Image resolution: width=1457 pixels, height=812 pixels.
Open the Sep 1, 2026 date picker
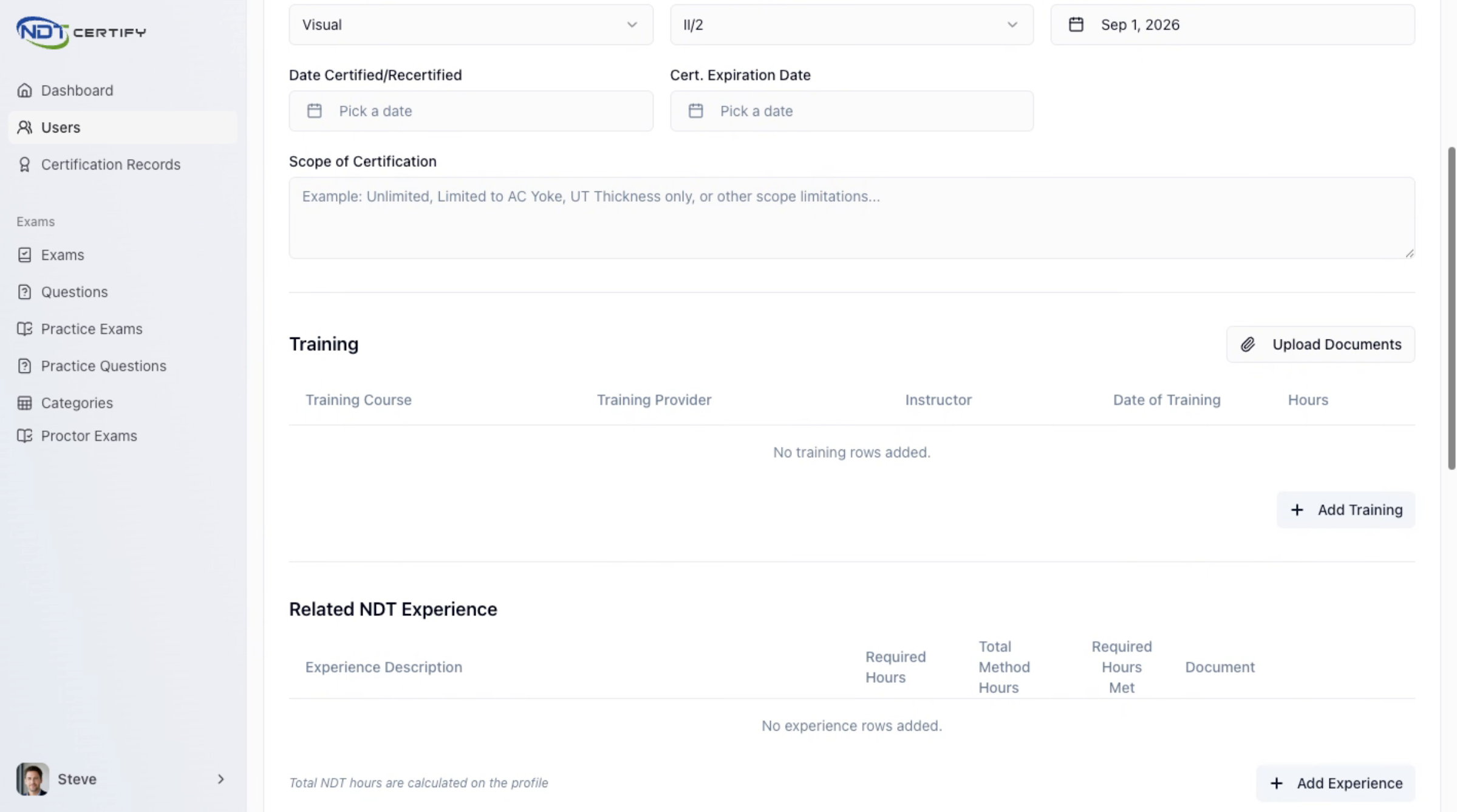[x=1232, y=24]
